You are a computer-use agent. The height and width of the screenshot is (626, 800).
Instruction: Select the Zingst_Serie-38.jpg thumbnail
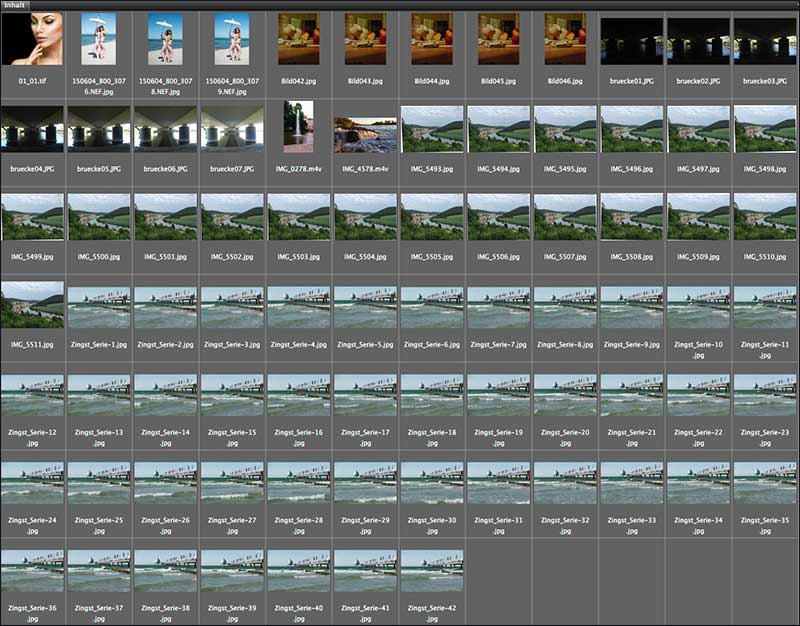tap(165, 570)
